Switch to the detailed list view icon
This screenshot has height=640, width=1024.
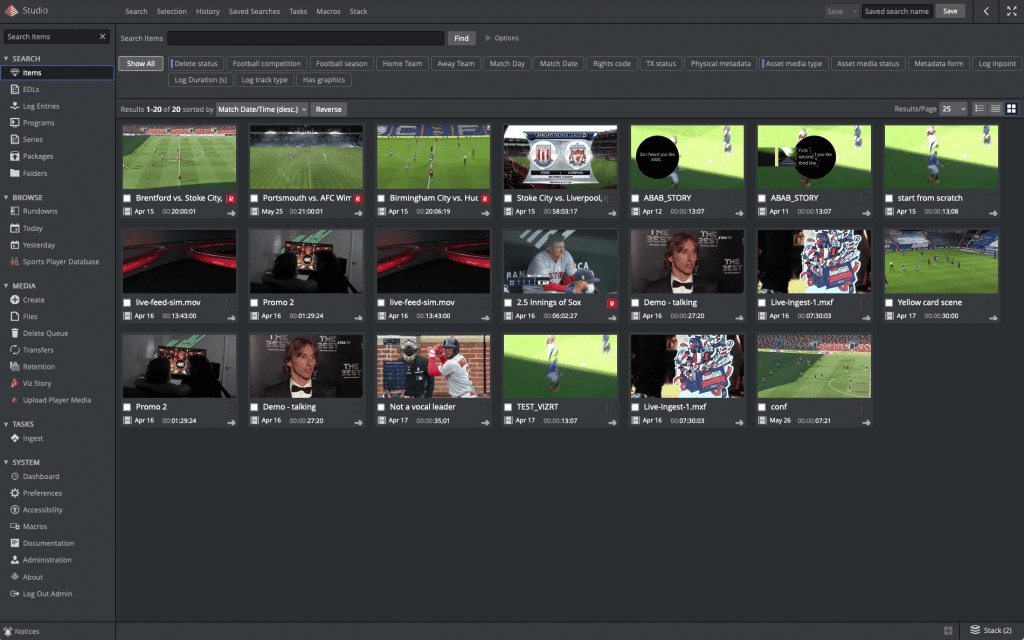(979, 108)
